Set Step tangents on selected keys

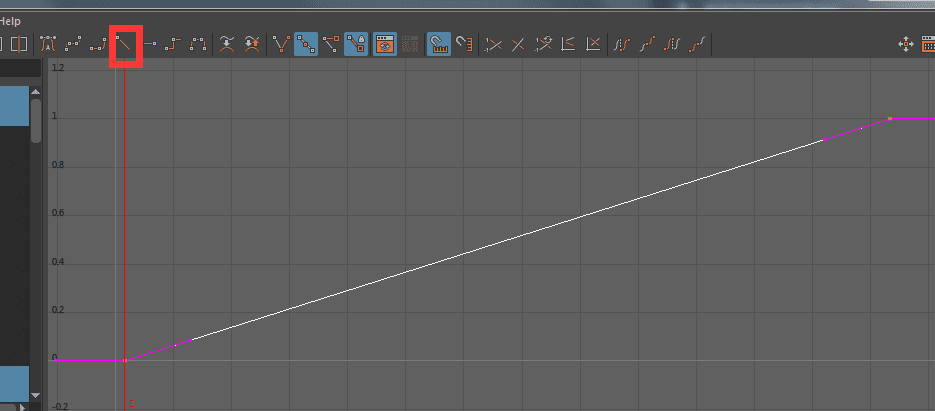click(x=173, y=44)
